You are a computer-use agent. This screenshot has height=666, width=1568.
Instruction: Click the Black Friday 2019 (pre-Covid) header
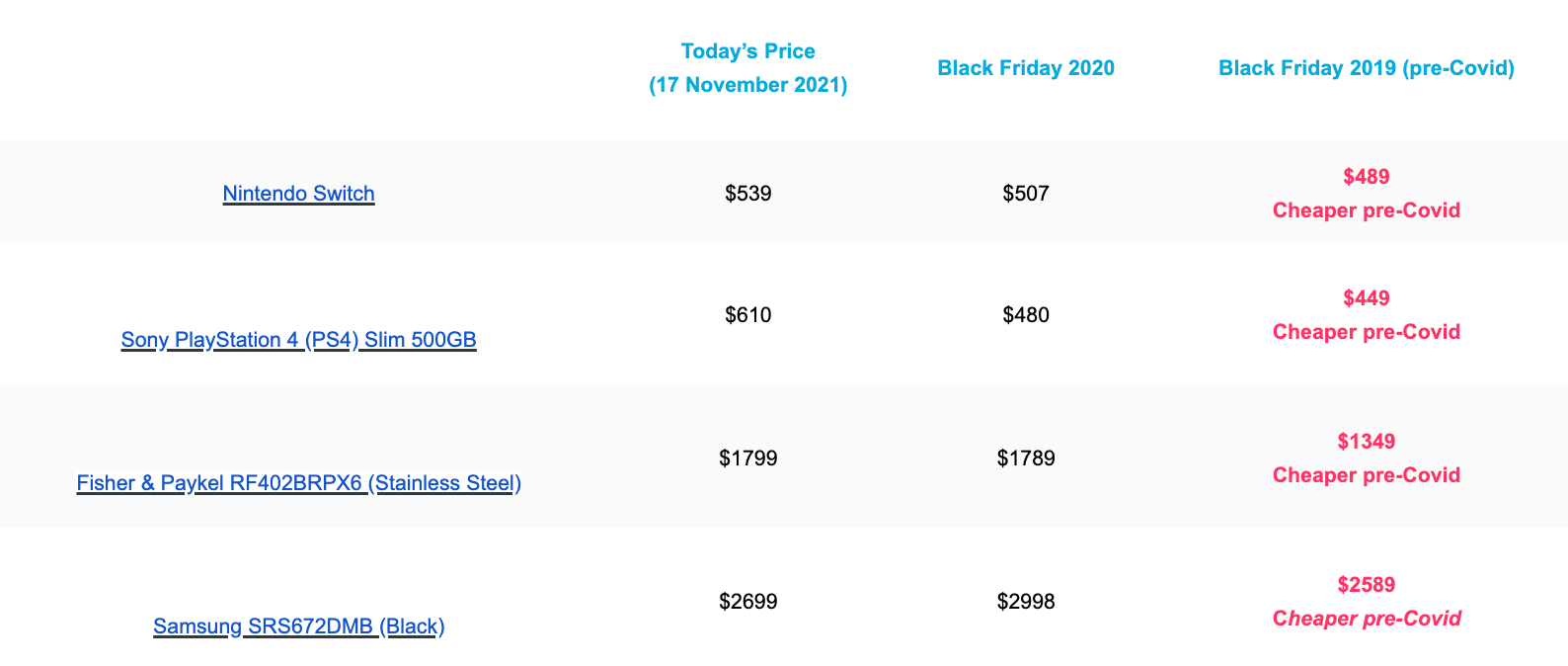[x=1366, y=68]
